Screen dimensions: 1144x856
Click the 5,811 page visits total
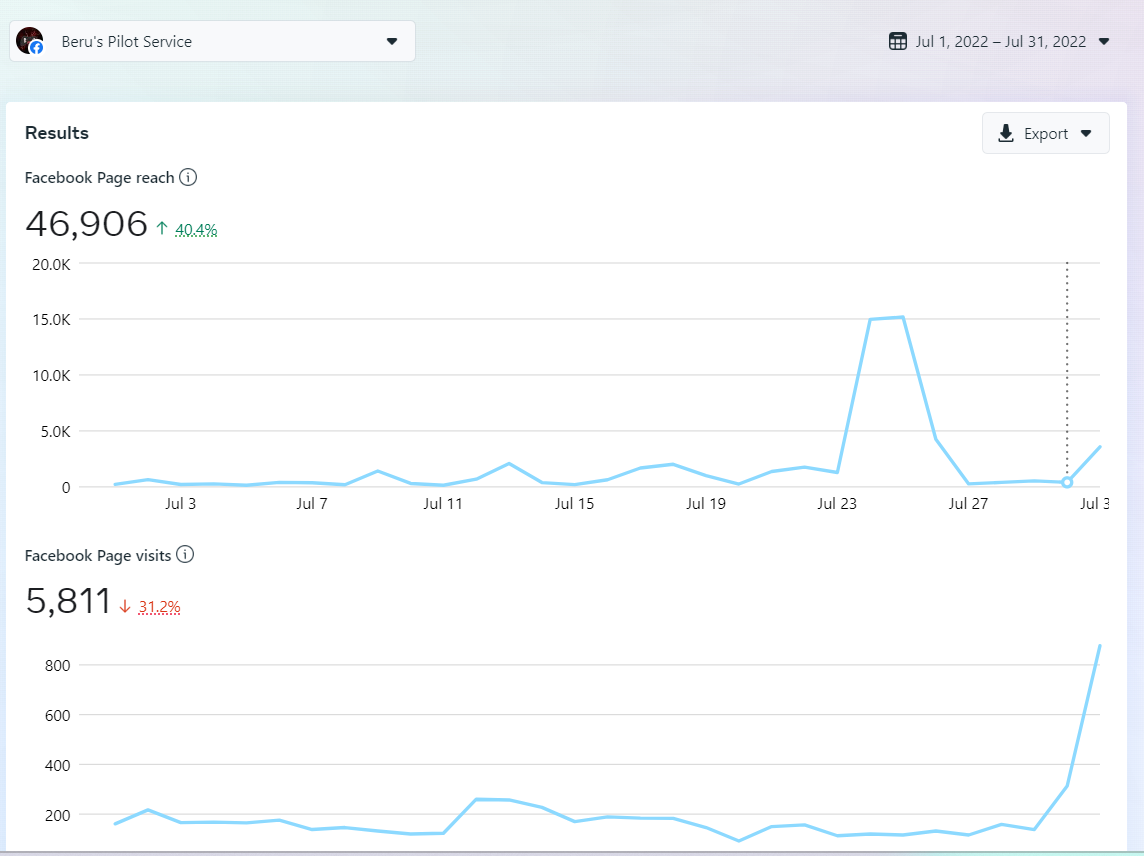point(68,601)
